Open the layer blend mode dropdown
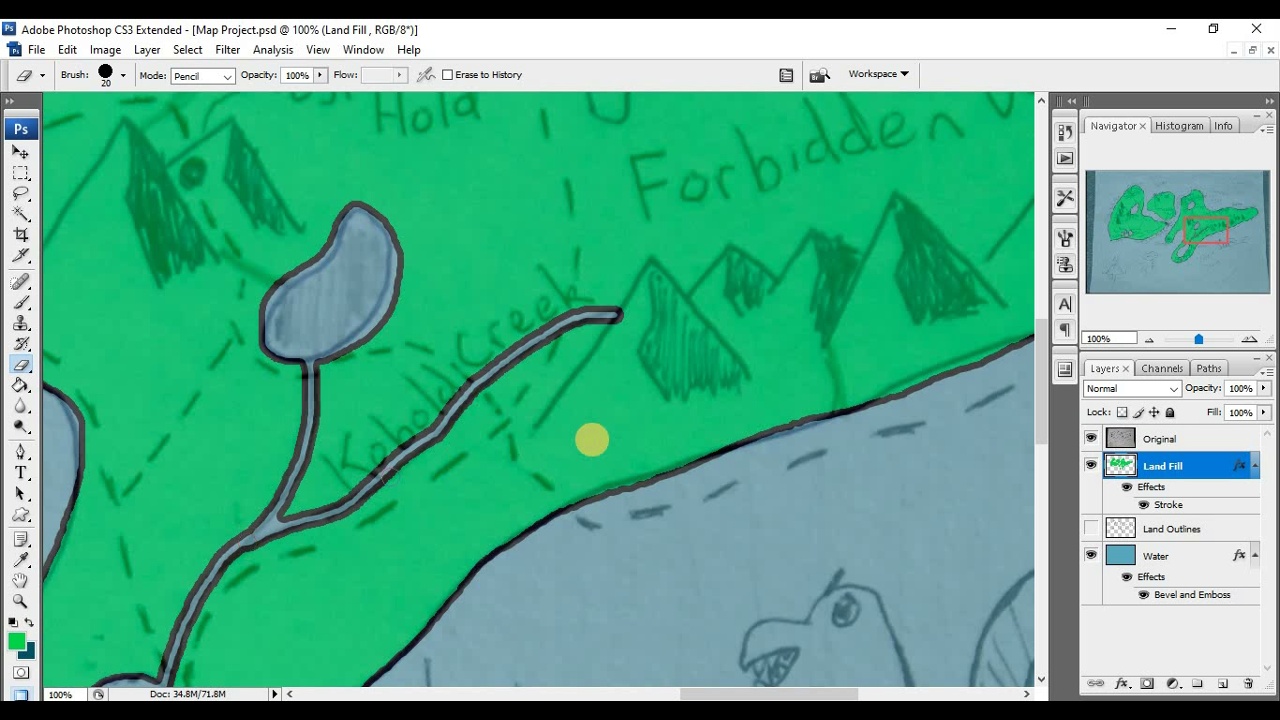This screenshot has height=720, width=1280. (1132, 389)
